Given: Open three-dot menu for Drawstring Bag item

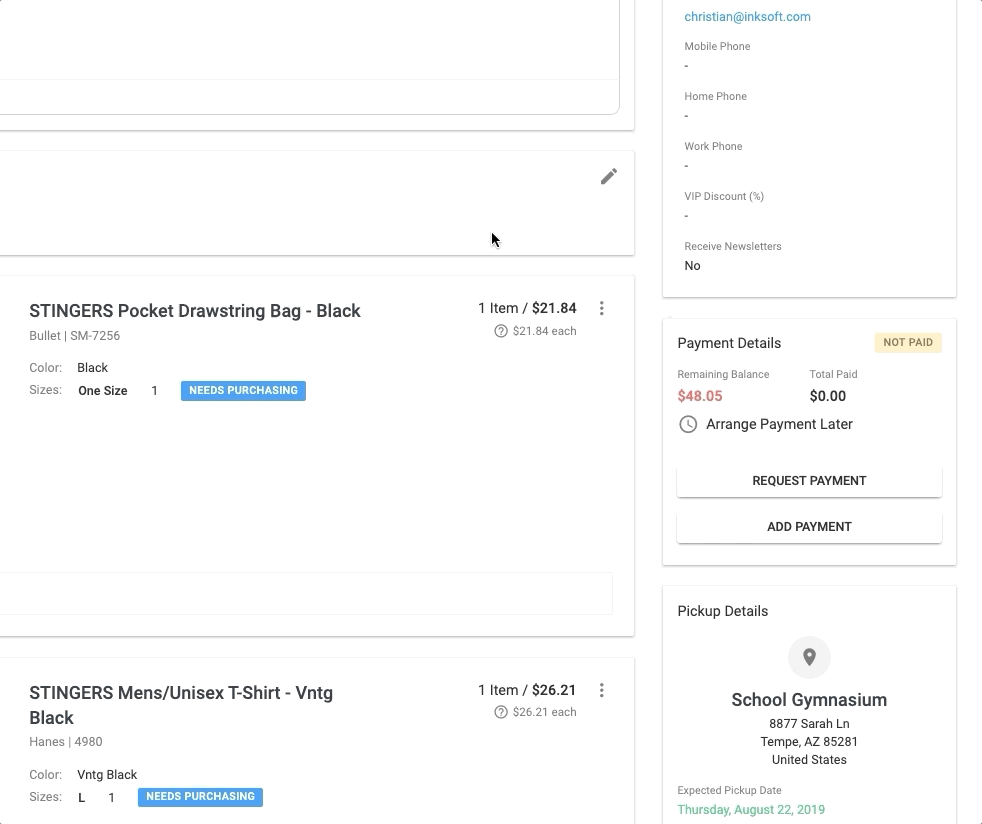Looking at the screenshot, I should [601, 309].
